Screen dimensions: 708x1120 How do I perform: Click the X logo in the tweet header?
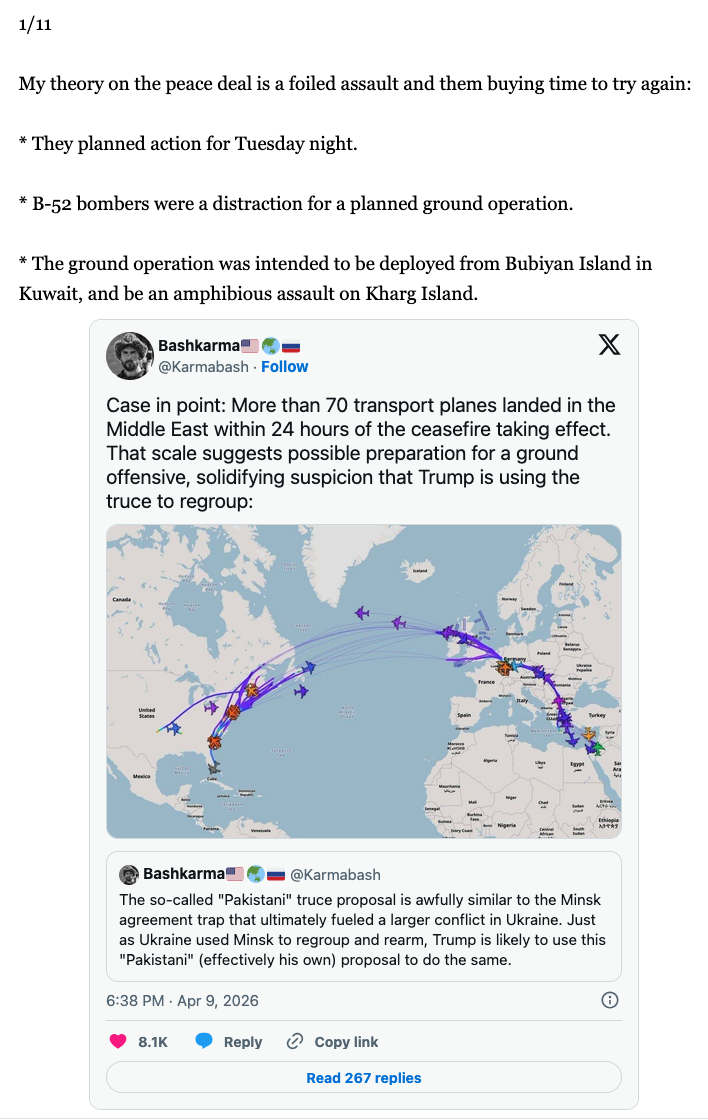tap(608, 345)
